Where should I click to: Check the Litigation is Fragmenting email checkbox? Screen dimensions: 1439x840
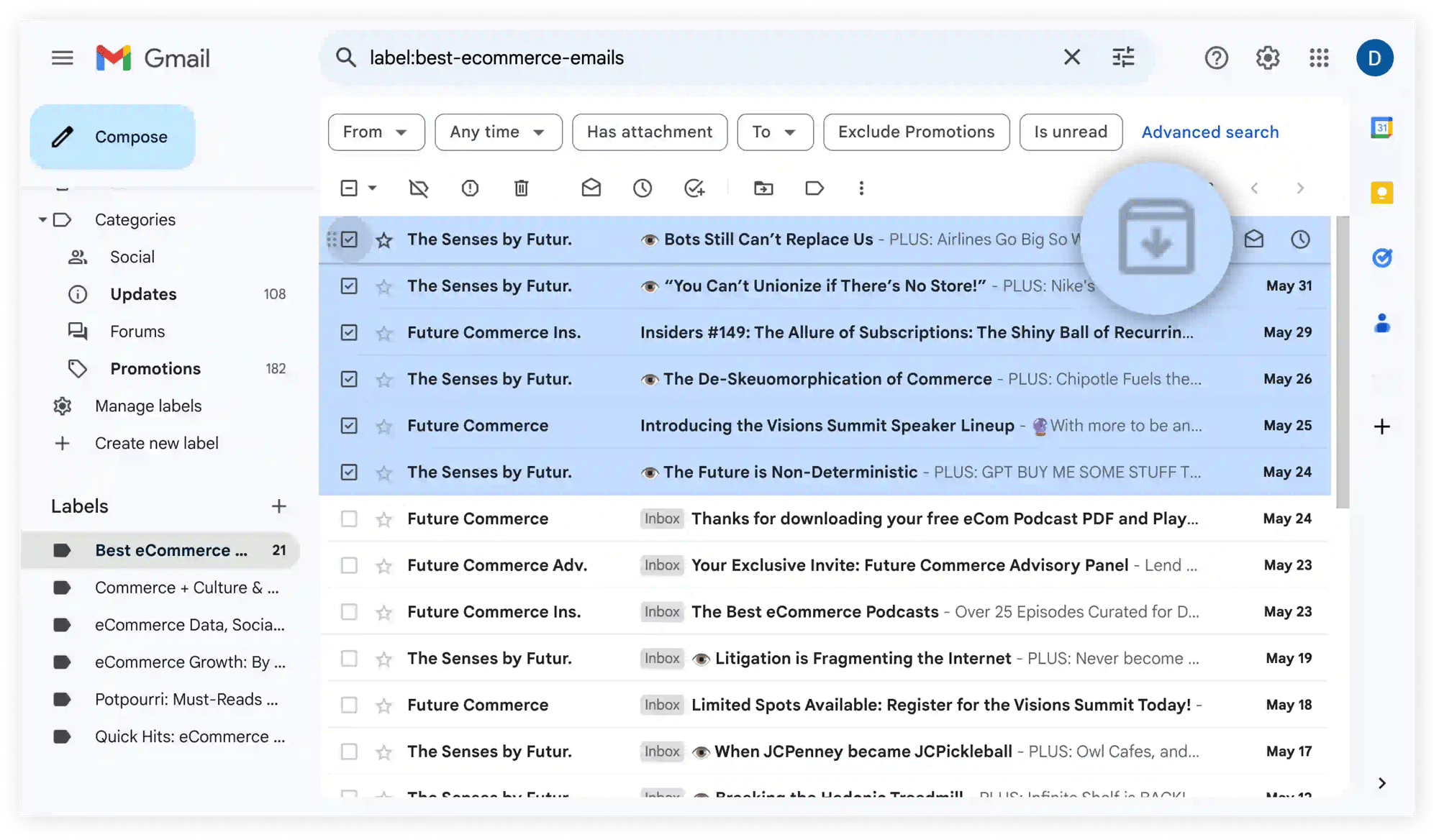click(349, 659)
